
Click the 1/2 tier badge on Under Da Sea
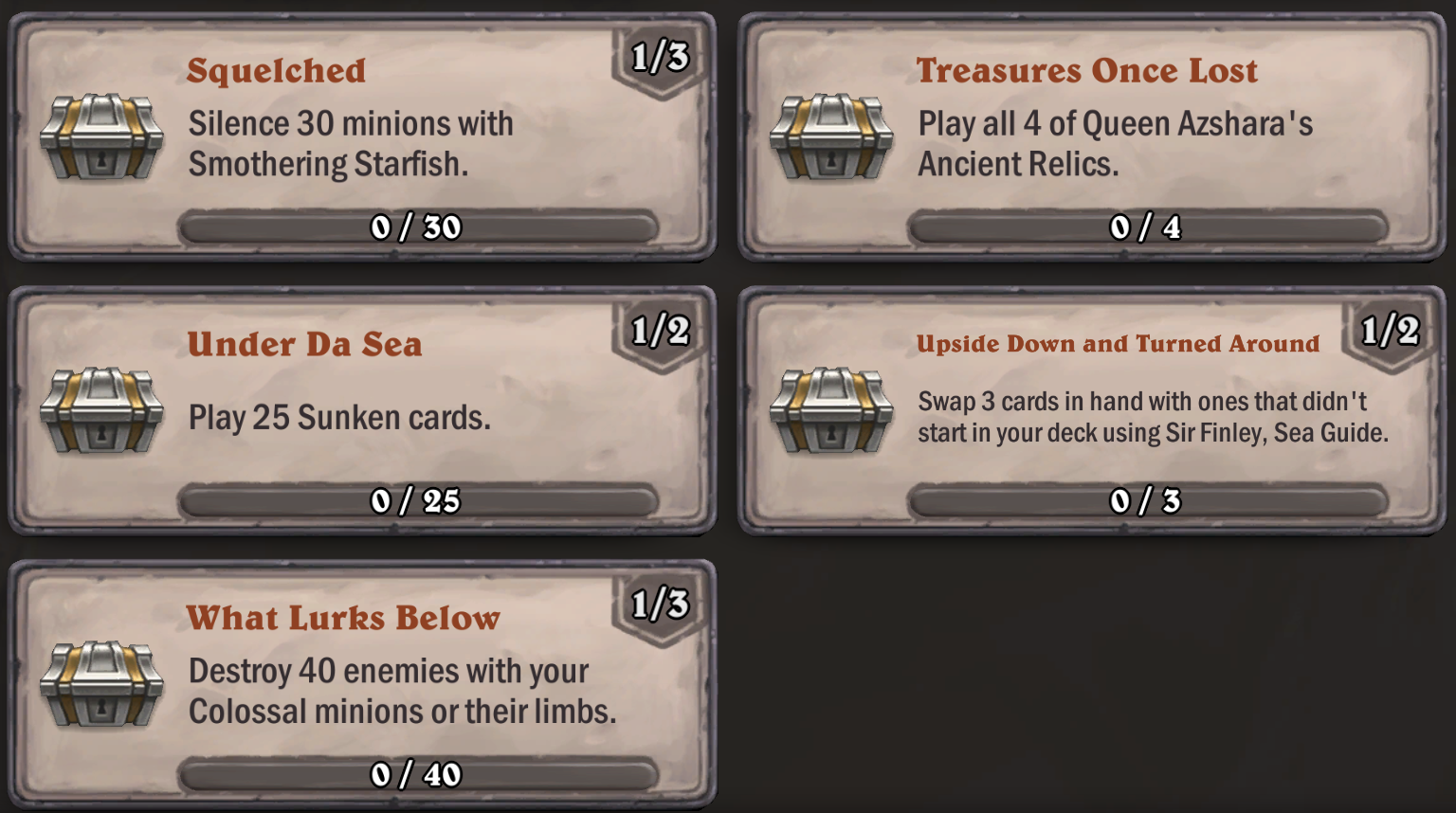tap(660, 332)
